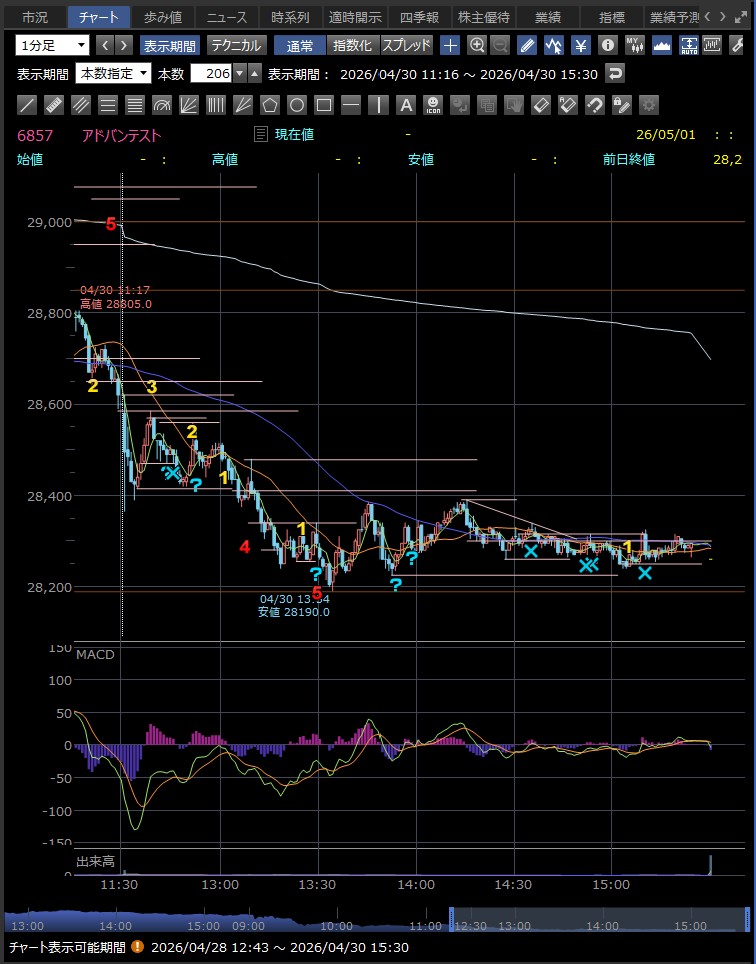Viewport: 756px width, 964px height.
Task: Select the pentagon drawing tool
Action: (270, 106)
